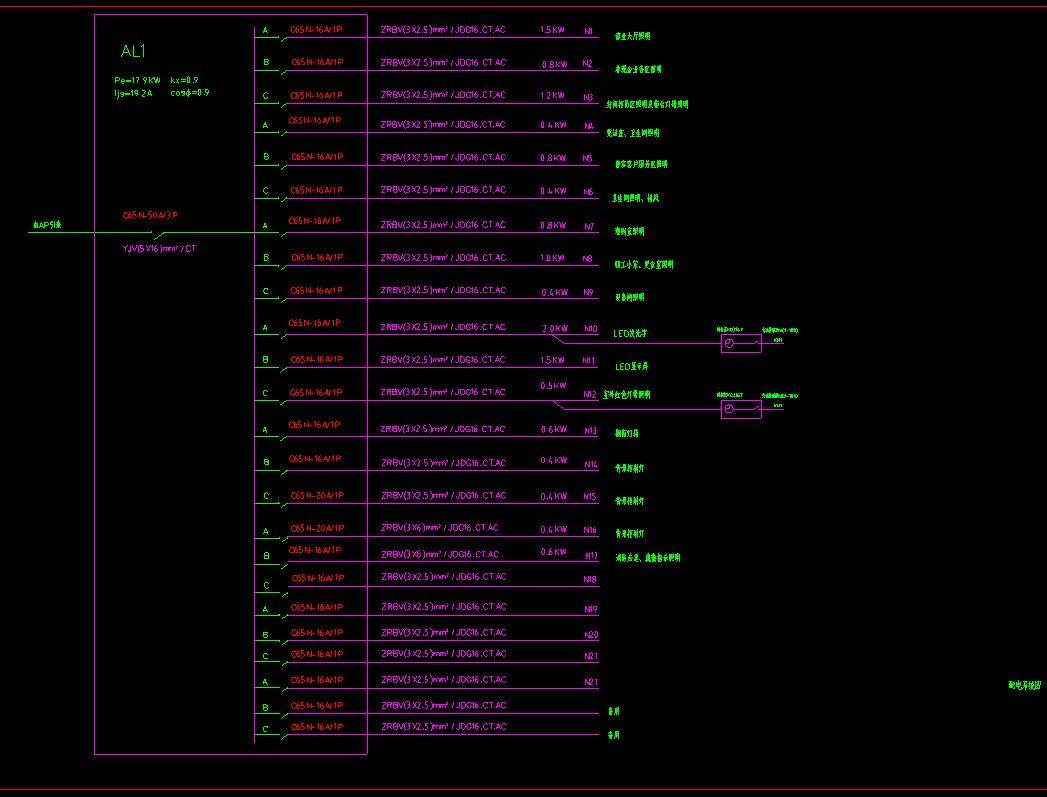The height and width of the screenshot is (797, 1047).
Task: Click the 0.6 KW load on circuit N17
Action: 553,552
